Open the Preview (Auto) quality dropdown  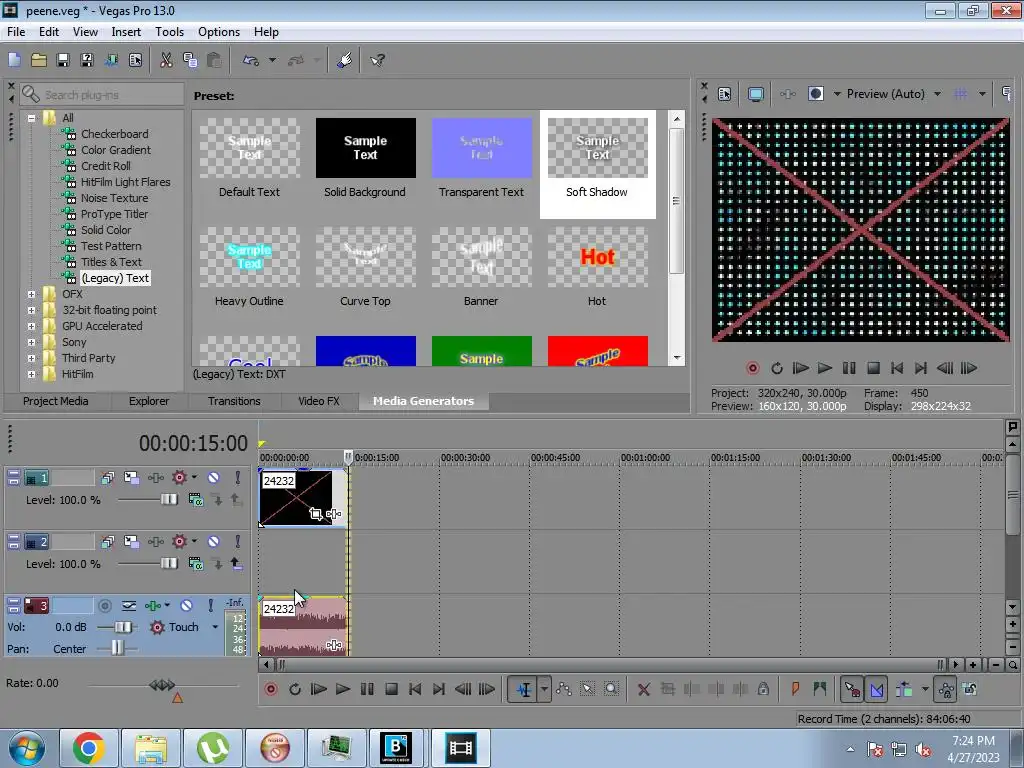coord(937,94)
